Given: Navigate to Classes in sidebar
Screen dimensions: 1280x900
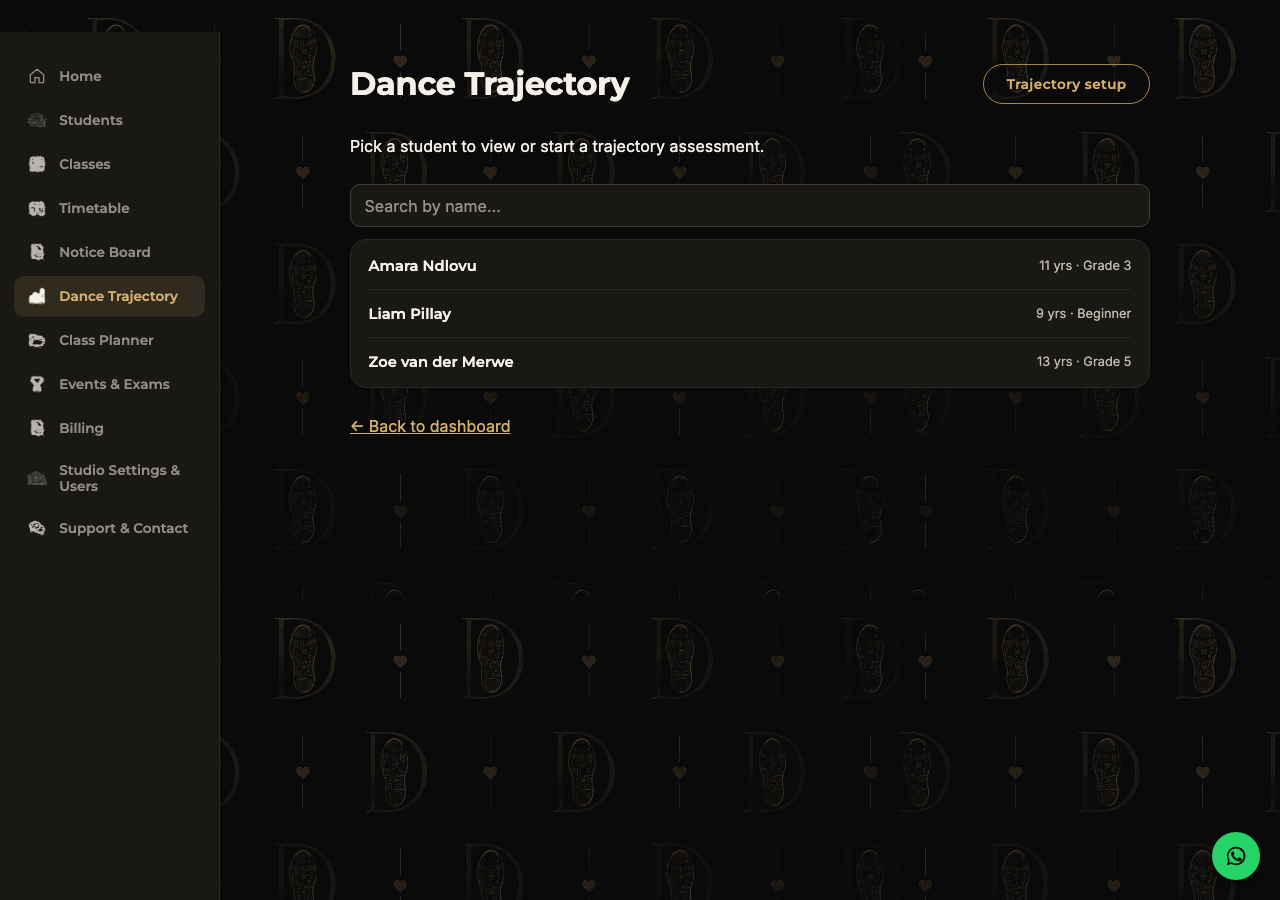Looking at the screenshot, I should 109,164.
